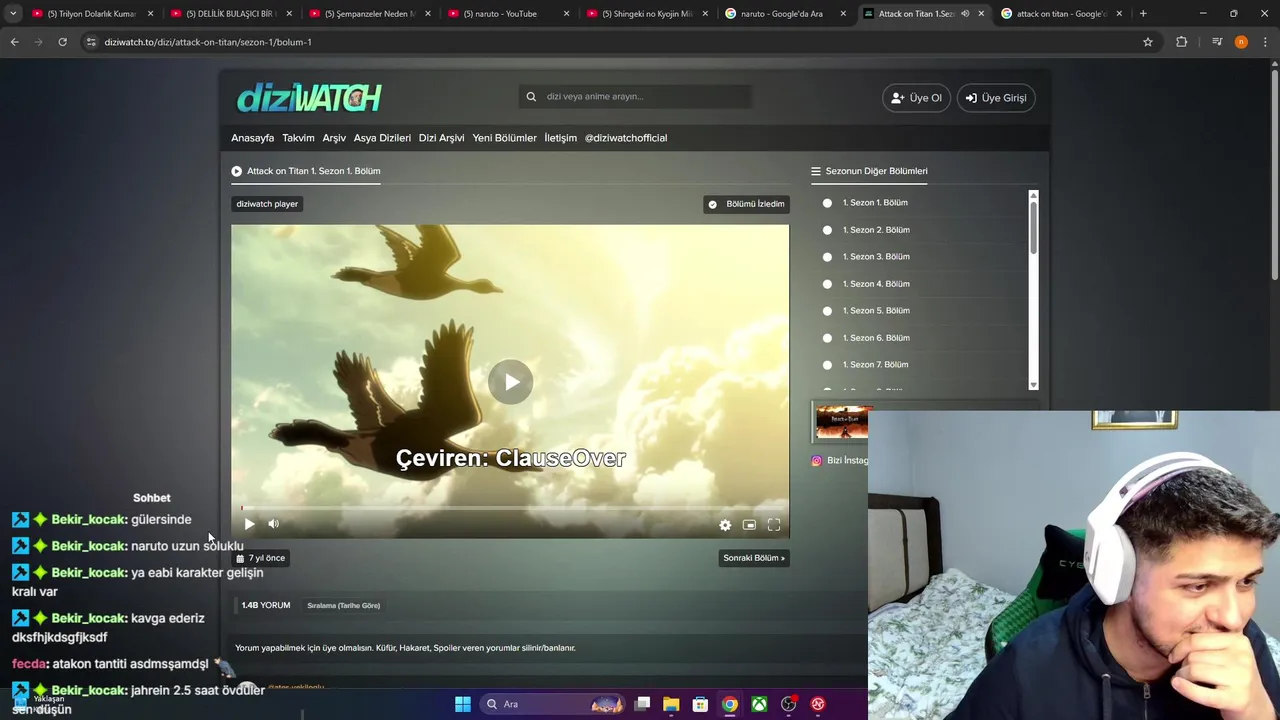Open File Explorer from taskbar
This screenshot has width=1280, height=720.
point(671,704)
